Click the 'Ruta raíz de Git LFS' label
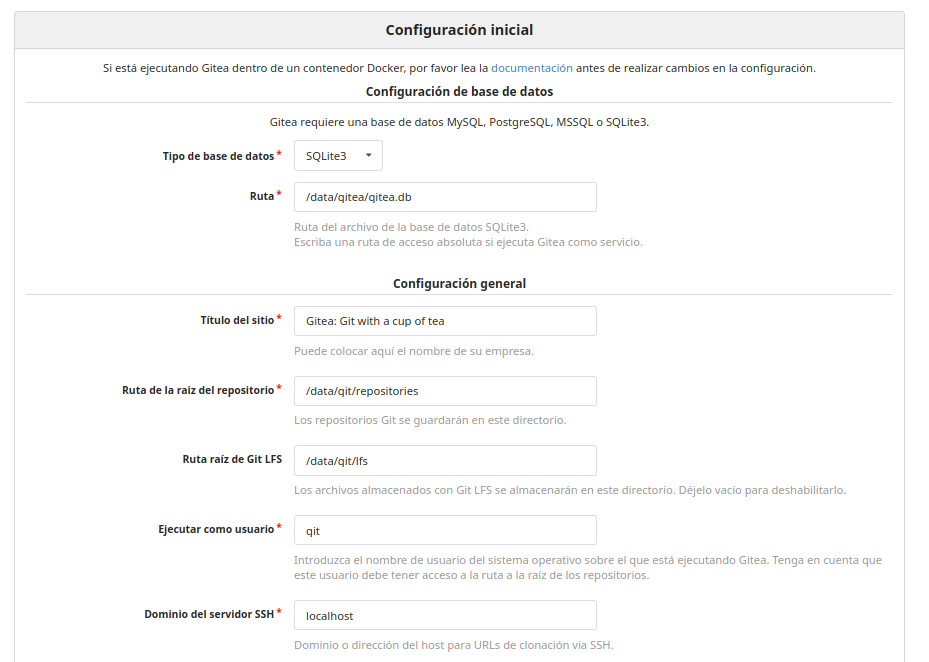This screenshot has height=662, width=929. pyautogui.click(x=232, y=460)
